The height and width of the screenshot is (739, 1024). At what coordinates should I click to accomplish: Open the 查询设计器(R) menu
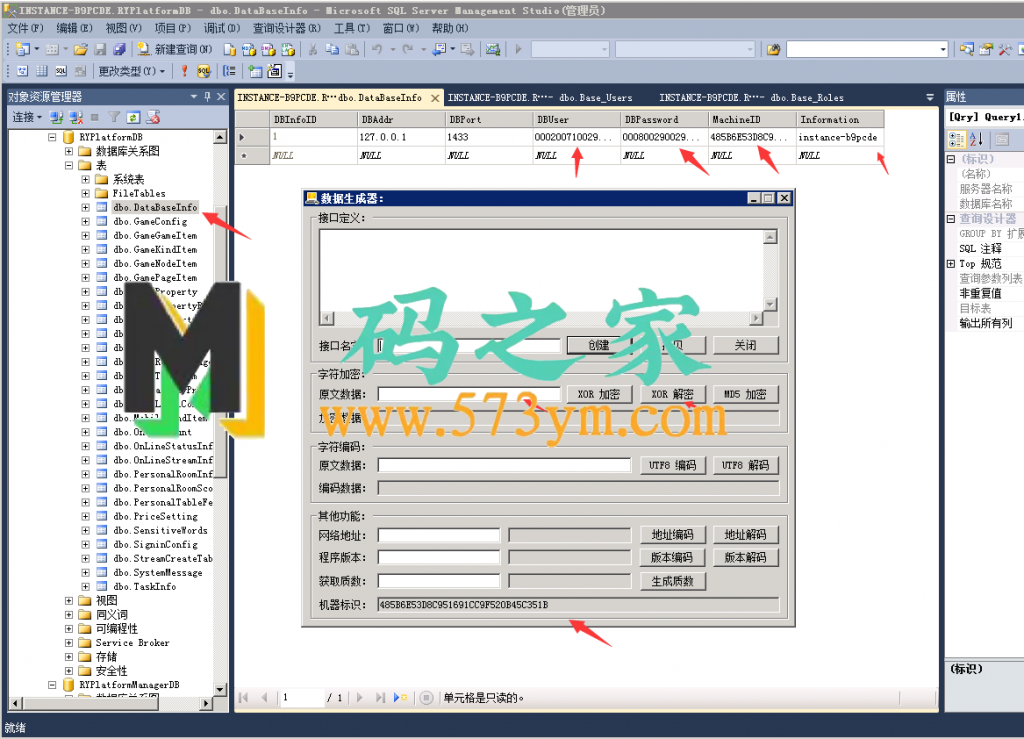287,28
